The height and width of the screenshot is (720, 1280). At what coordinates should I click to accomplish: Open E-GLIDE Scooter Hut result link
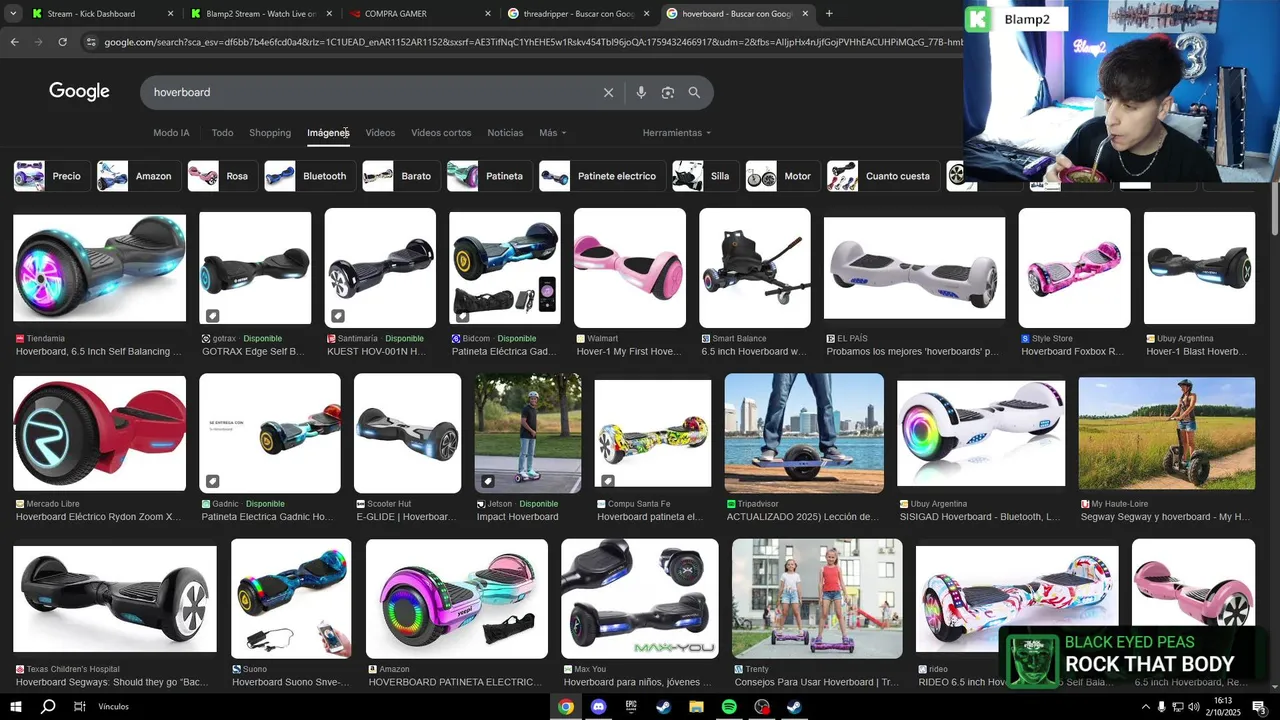(x=406, y=516)
